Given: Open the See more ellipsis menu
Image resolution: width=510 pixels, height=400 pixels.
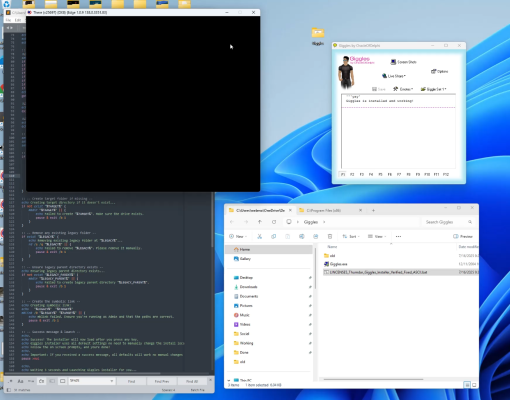Looking at the screenshot, I should pyautogui.click(x=398, y=236).
